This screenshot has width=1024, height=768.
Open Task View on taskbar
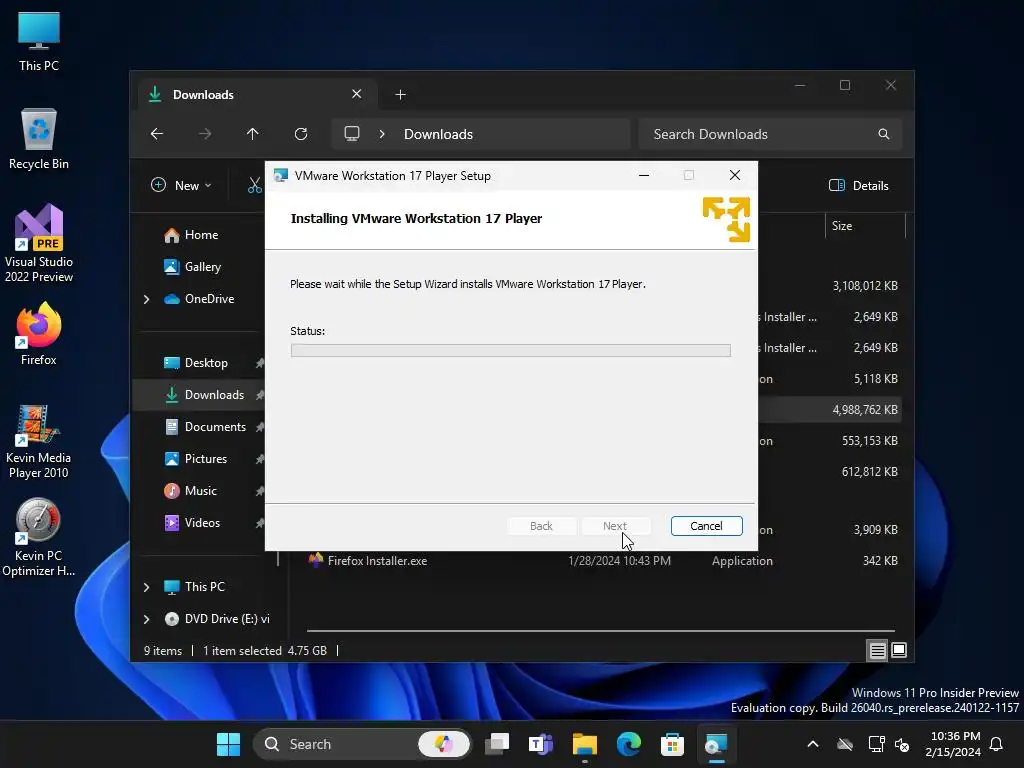click(497, 744)
